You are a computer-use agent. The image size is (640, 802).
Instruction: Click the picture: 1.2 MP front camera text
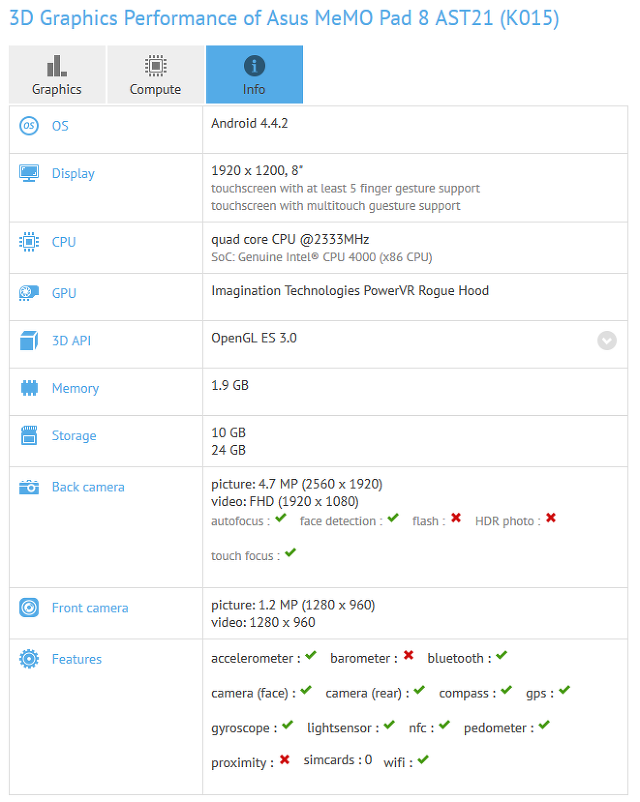pyautogui.click(x=293, y=605)
